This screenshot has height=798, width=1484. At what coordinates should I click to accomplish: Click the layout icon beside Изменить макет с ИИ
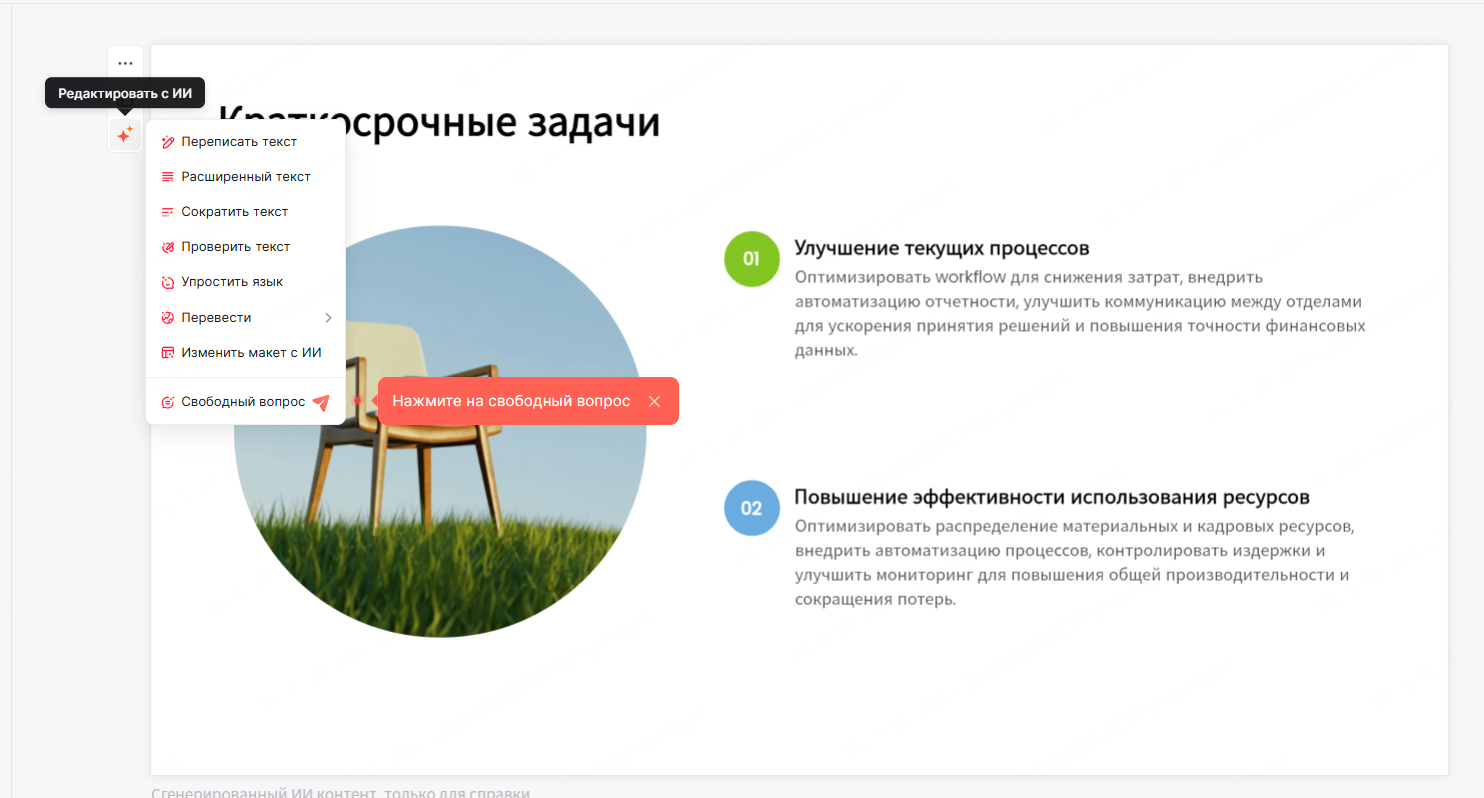168,353
